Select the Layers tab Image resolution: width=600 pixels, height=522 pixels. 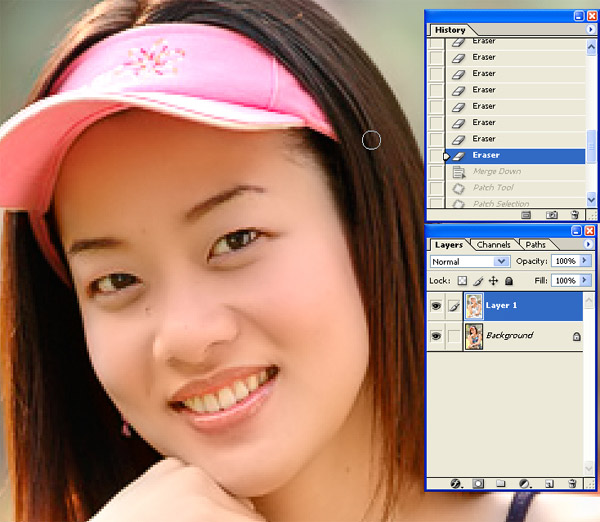pyautogui.click(x=449, y=245)
